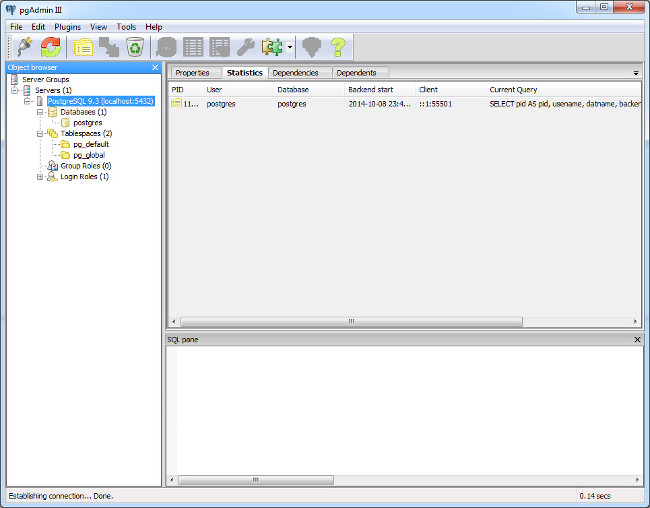Click the pg_global folder icon
This screenshot has width=650, height=508.
tap(65, 155)
